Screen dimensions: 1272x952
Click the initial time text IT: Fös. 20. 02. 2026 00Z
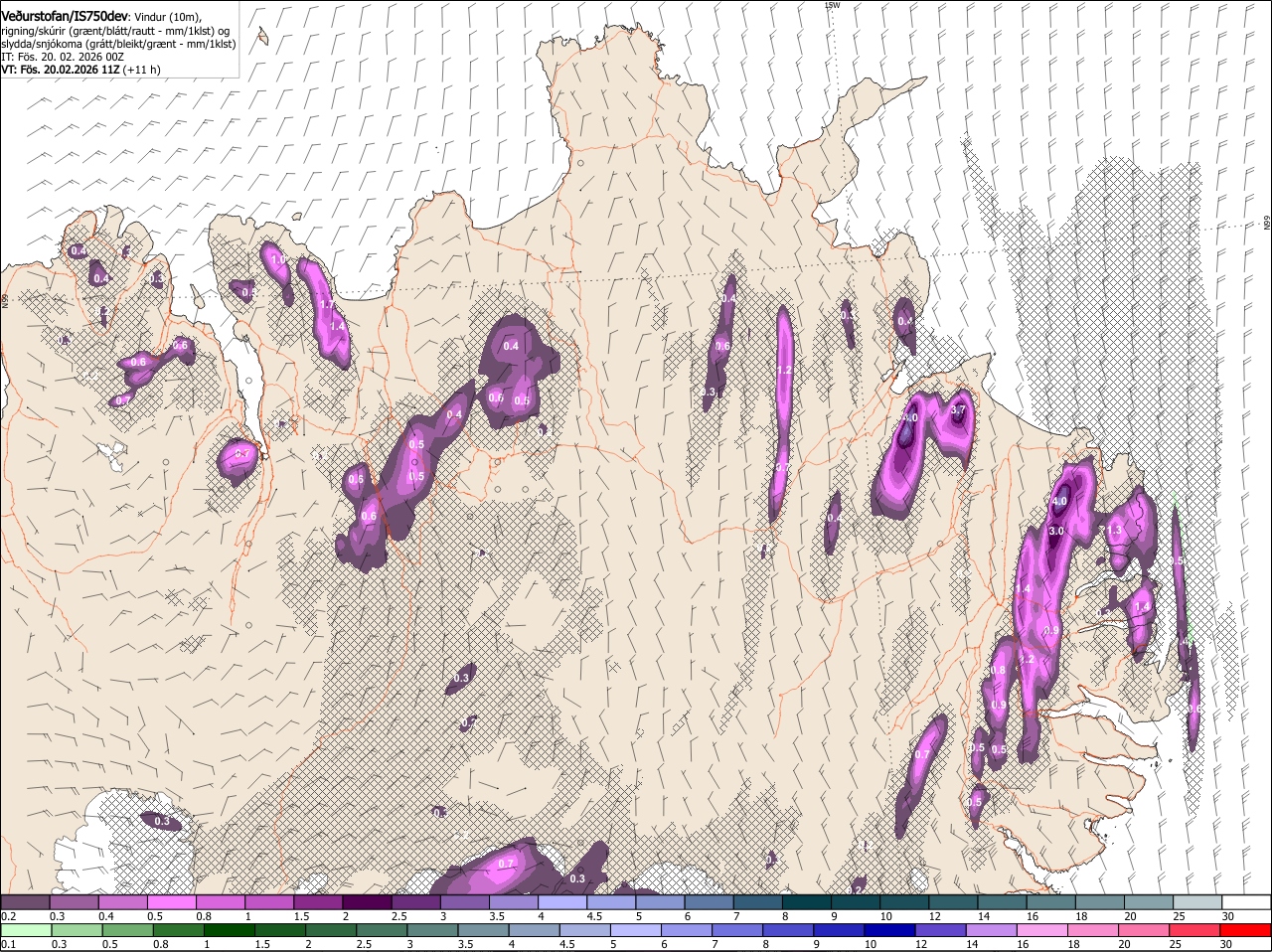click(x=63, y=57)
